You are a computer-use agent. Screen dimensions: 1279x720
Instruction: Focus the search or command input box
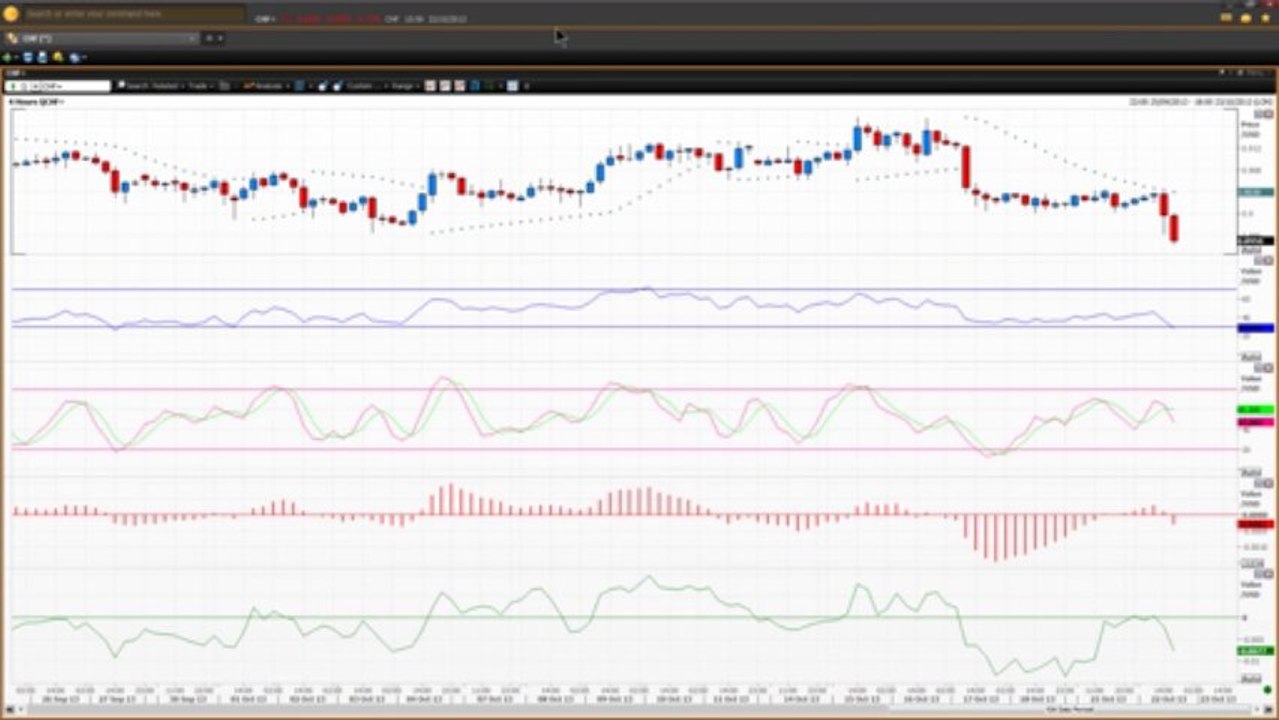point(134,14)
